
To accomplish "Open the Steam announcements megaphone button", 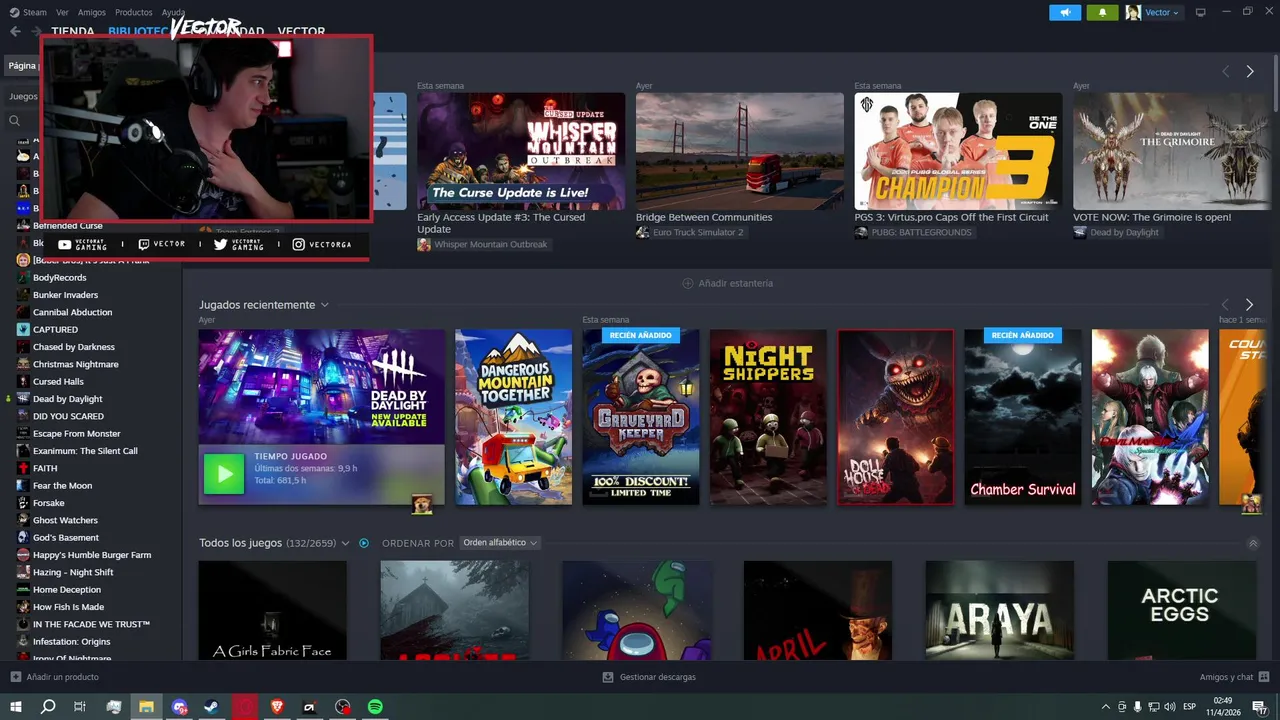I will click(1065, 13).
